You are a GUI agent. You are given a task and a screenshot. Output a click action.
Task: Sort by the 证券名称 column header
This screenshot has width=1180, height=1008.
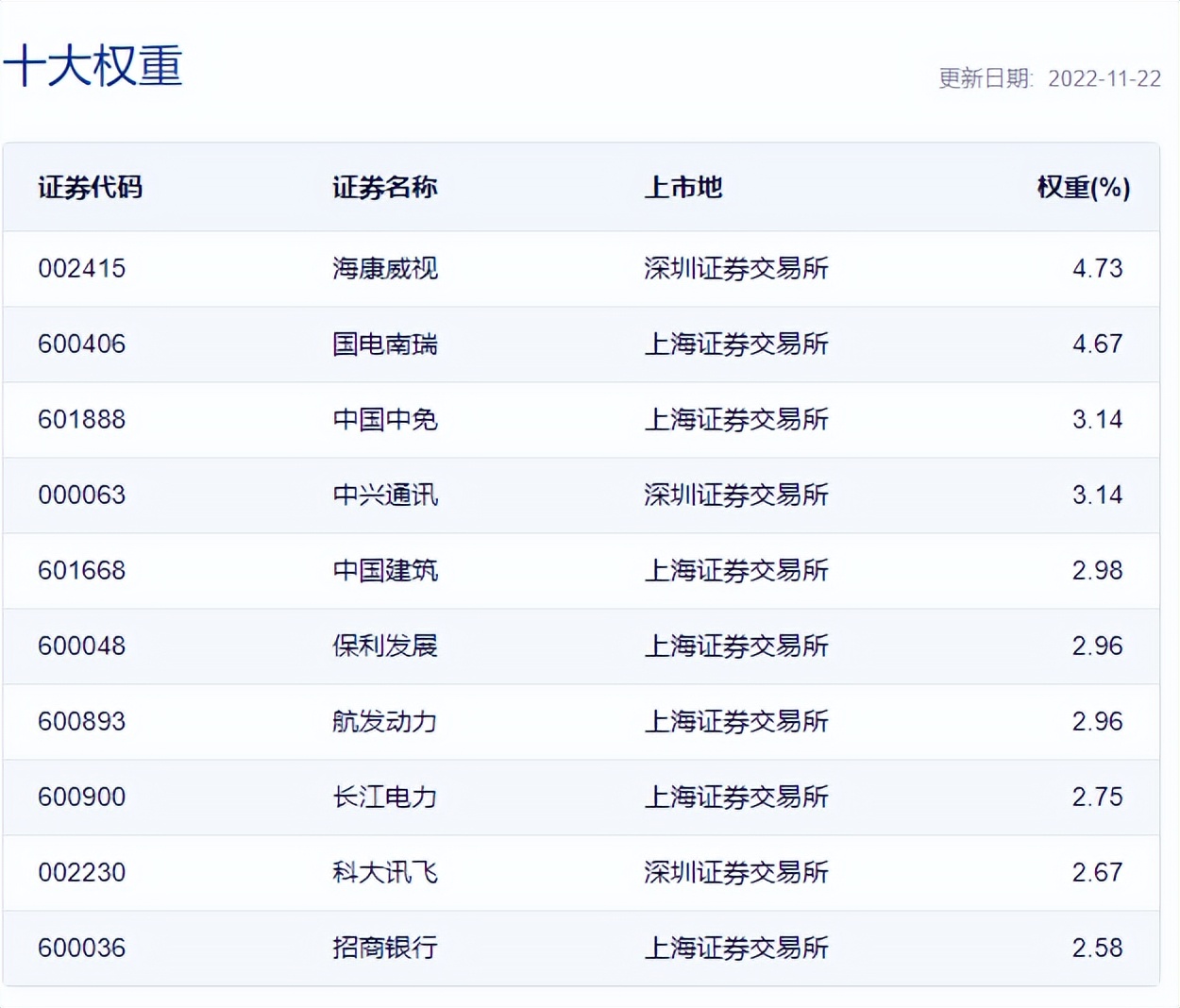click(383, 188)
